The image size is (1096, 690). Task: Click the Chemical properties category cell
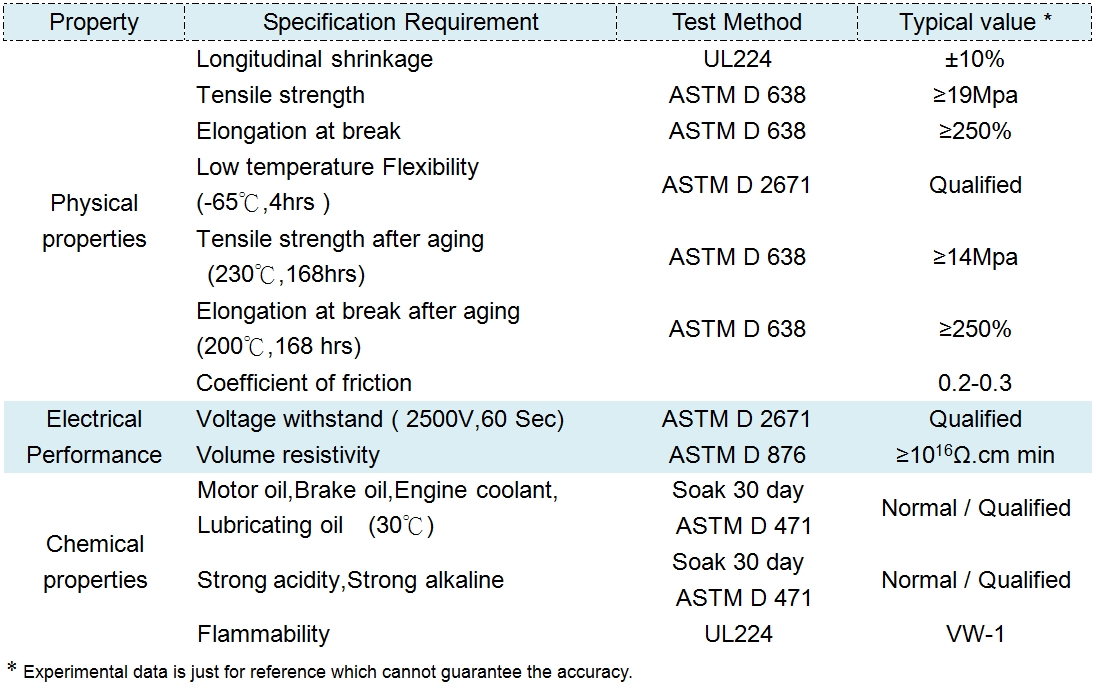[x=95, y=562]
